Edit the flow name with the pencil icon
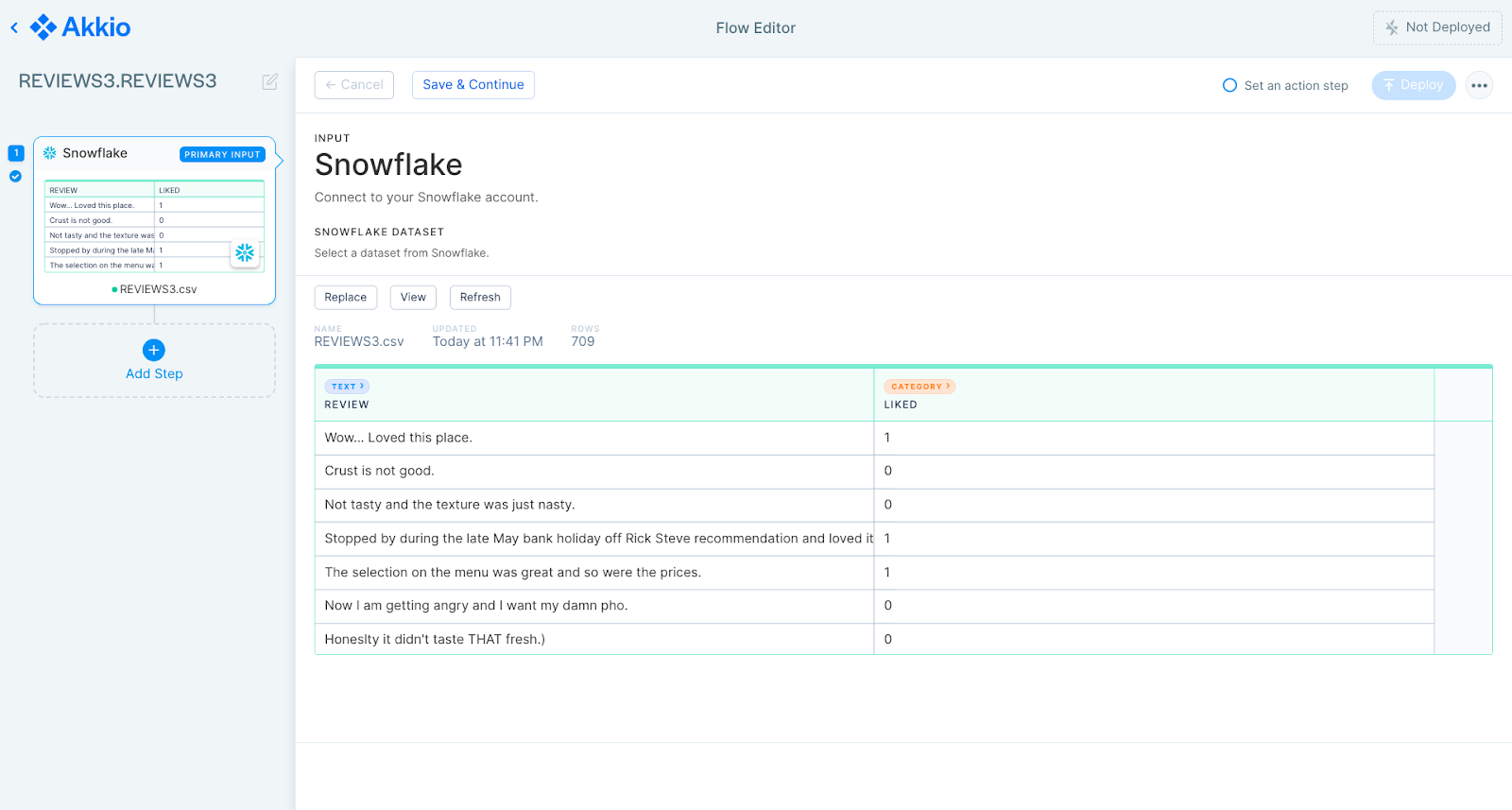Screen dimensions: 1512x810 [x=270, y=81]
